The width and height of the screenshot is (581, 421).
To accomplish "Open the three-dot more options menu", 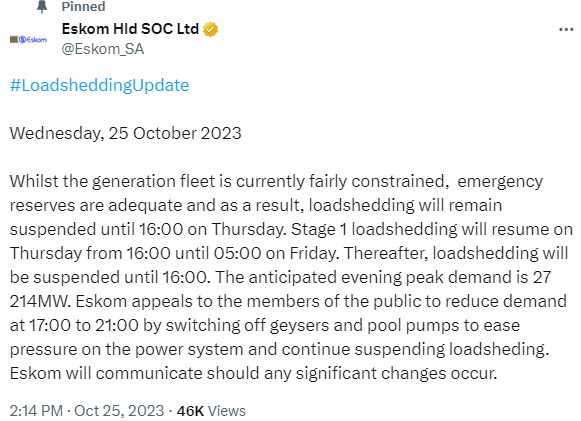I will (x=566, y=29).
